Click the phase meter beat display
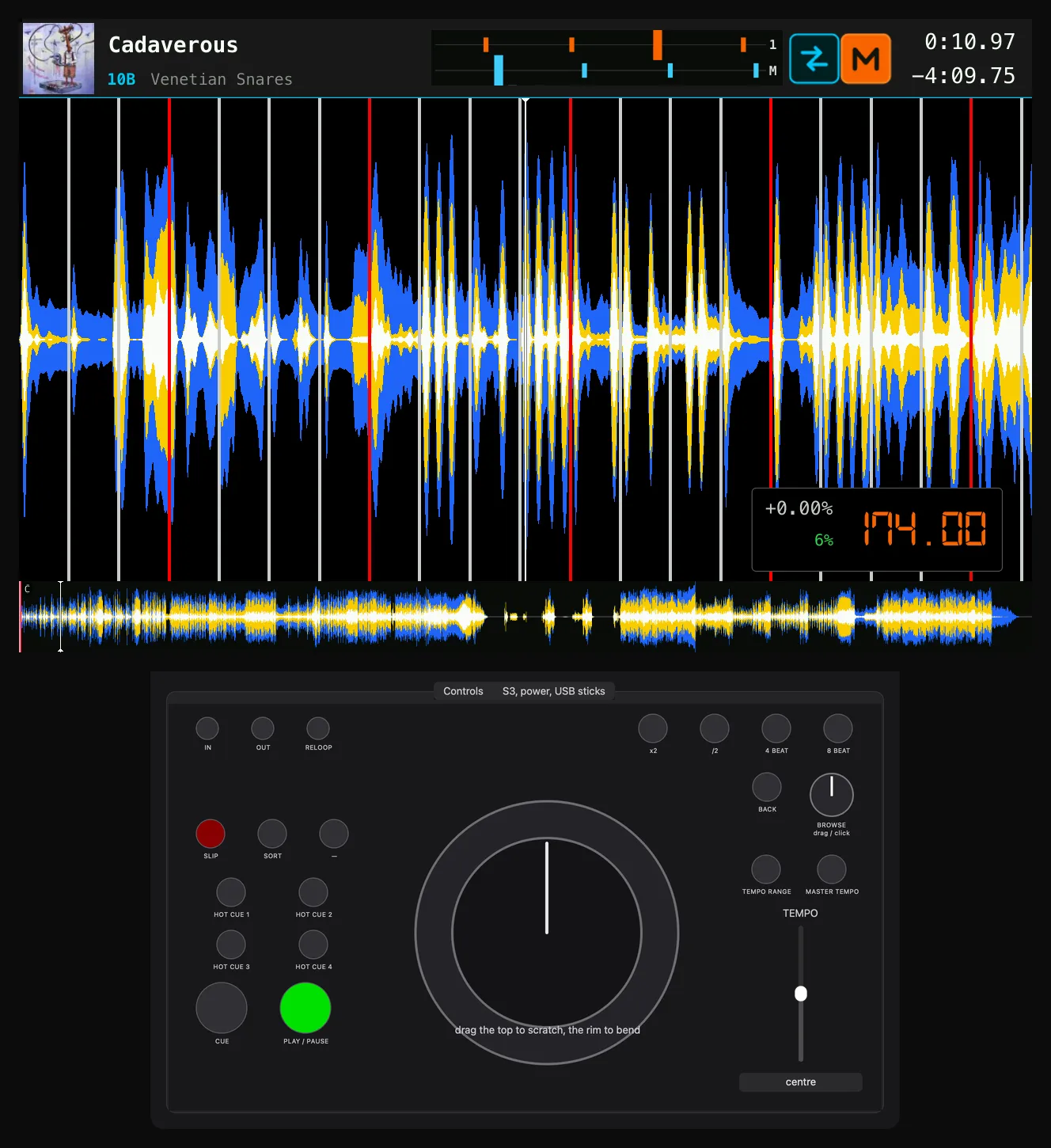The height and width of the screenshot is (1148, 1051). tap(606, 58)
